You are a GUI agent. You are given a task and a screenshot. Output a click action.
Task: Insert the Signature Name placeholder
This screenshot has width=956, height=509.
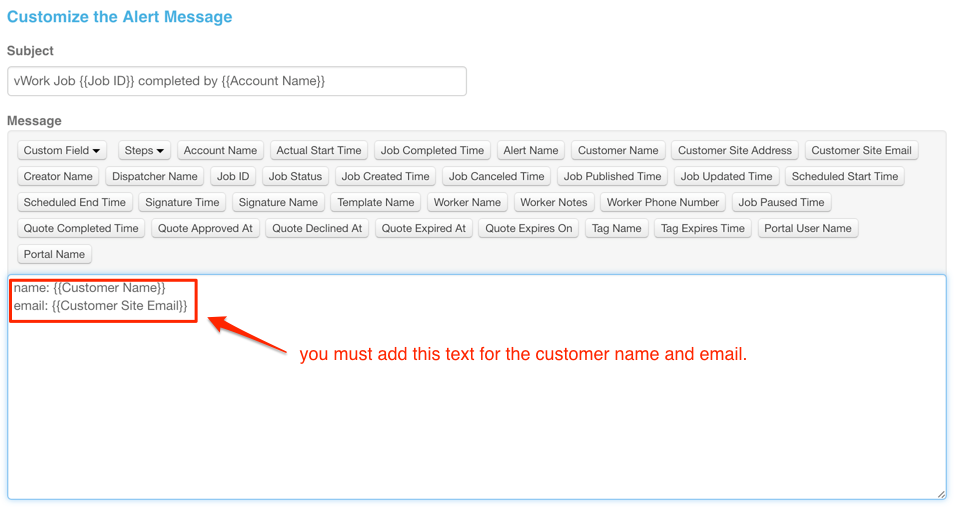278,202
